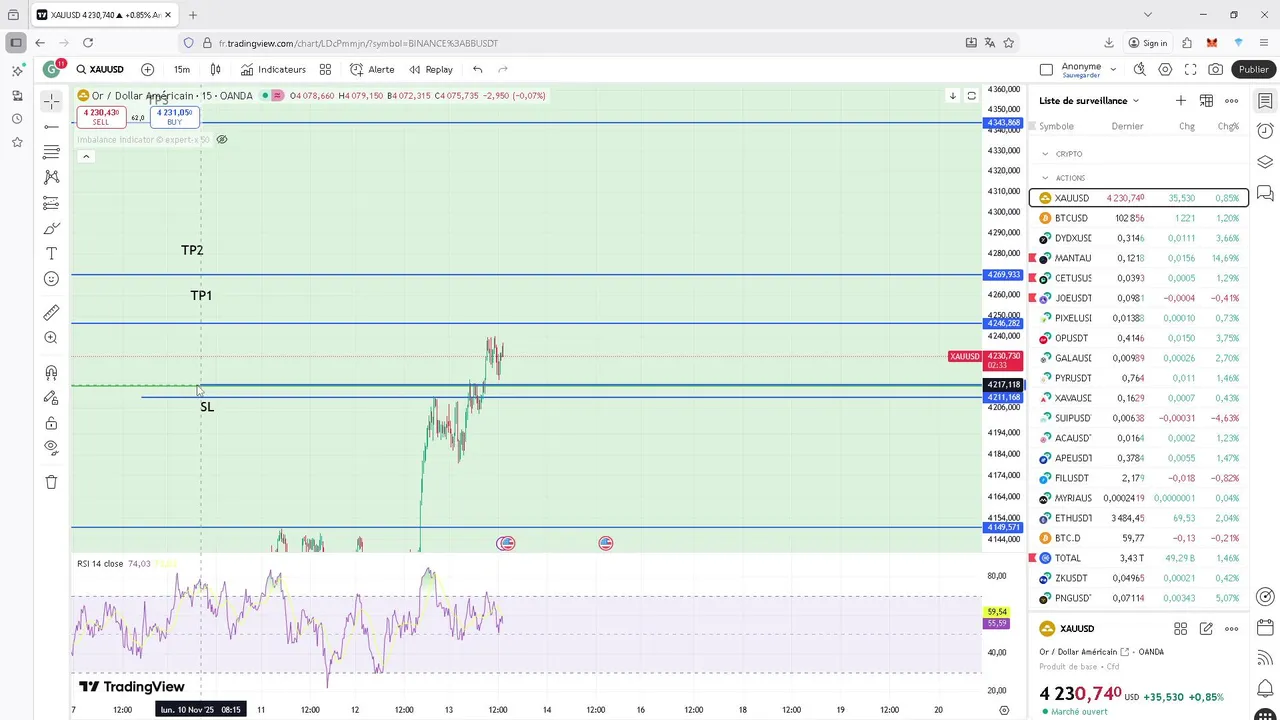This screenshot has height=720, width=1280.
Task: Open time axis settings gear
Action: [x=1004, y=710]
